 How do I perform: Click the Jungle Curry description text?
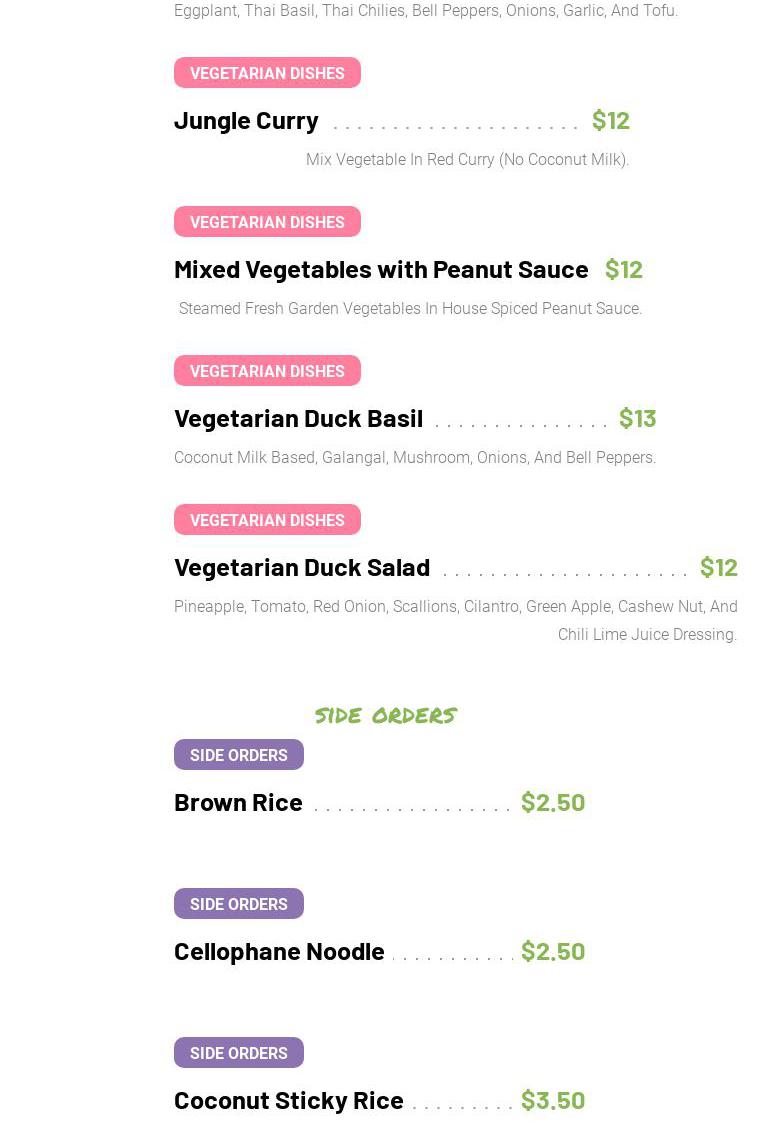[467, 160]
